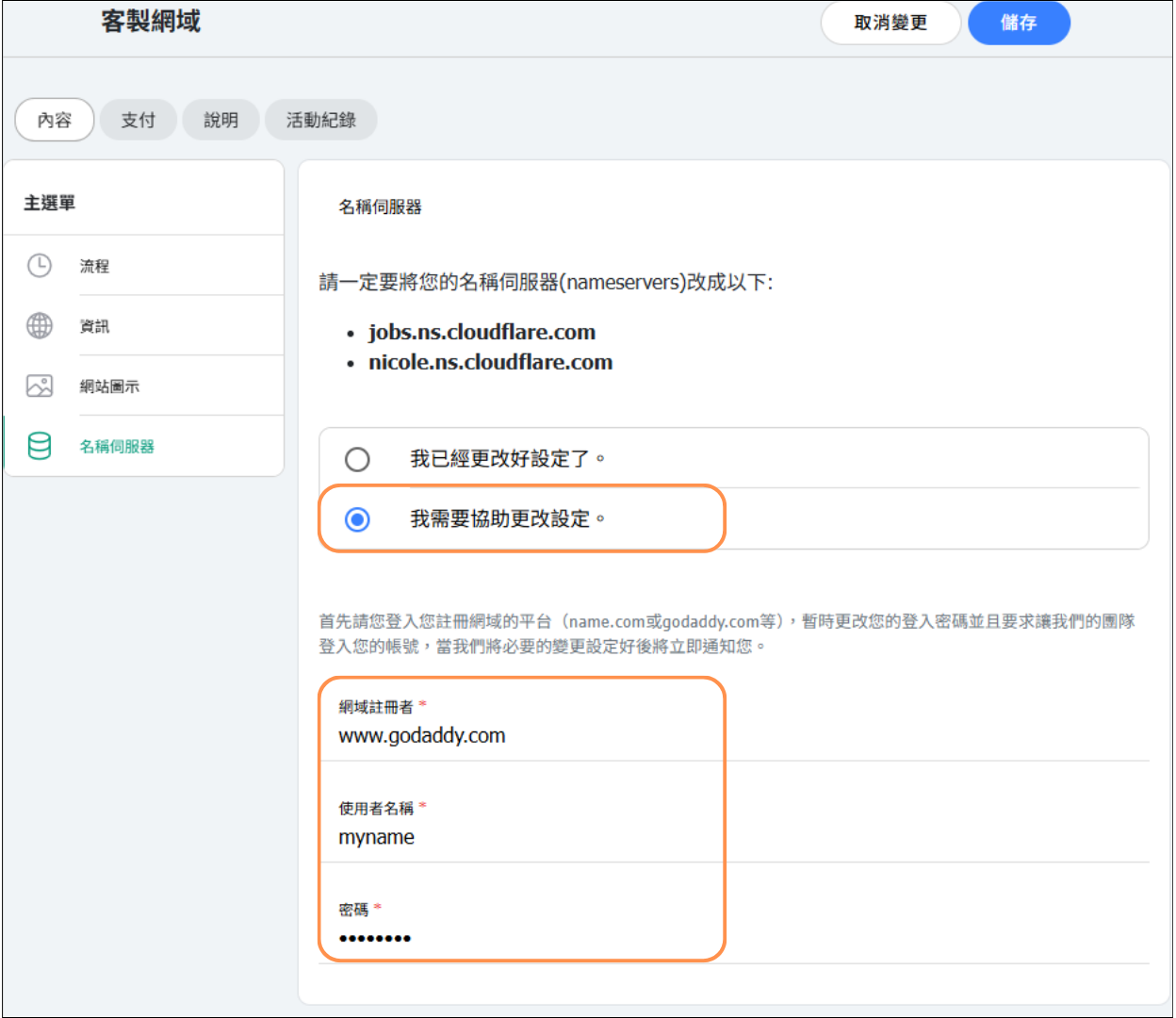The height and width of the screenshot is (1018, 1176).
Task: Click the clock icon beside 流程
Action: point(40,266)
